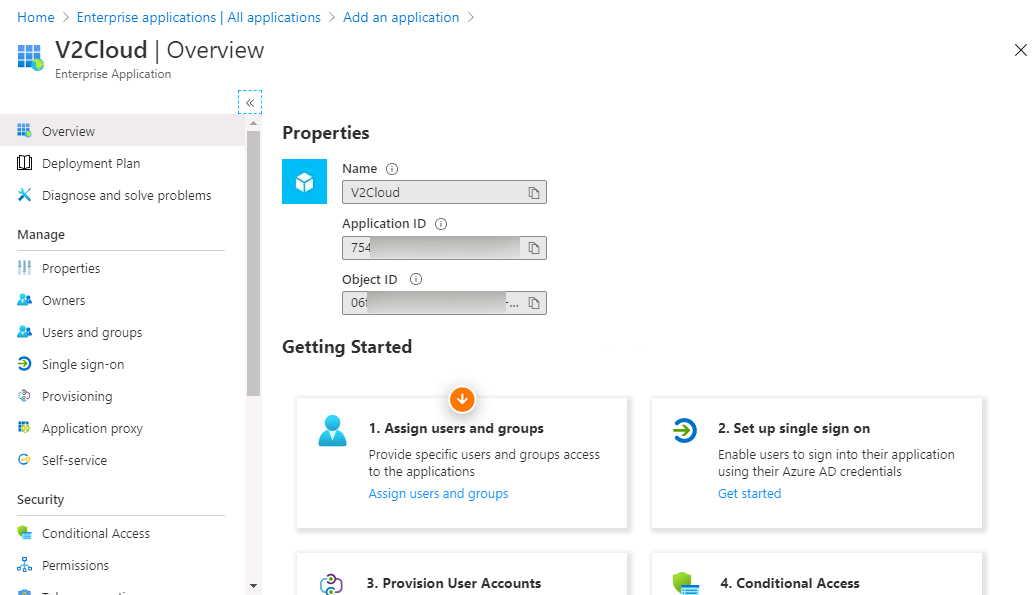The height and width of the screenshot is (595, 1033).
Task: Click the V2Cloud enterprise application icon in header
Action: pyautogui.click(x=30, y=57)
